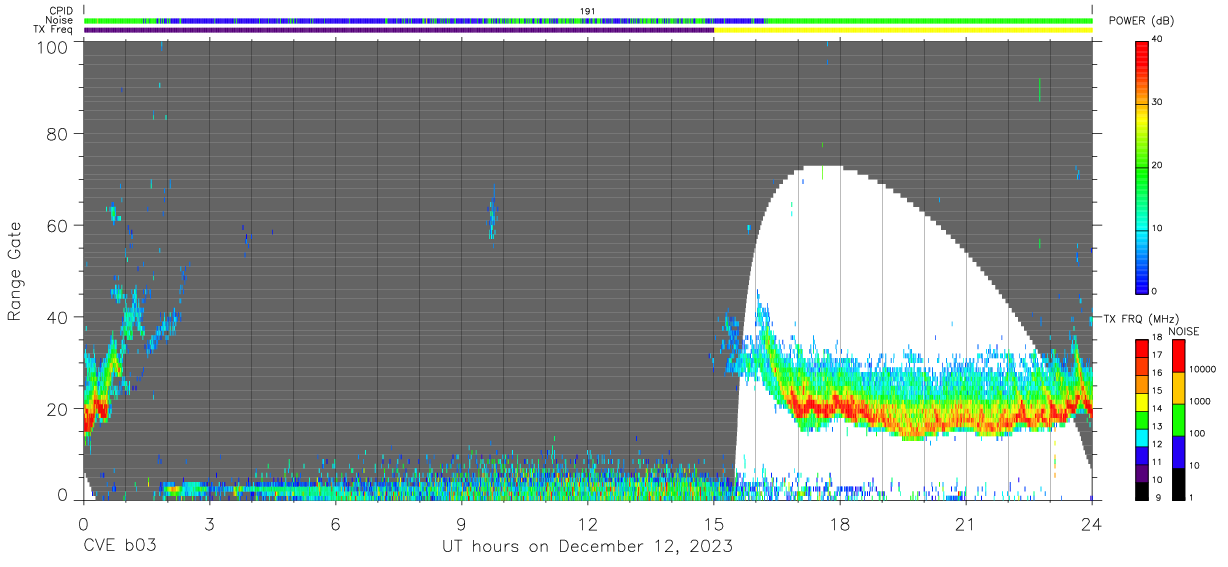Click the NOISE color legend bar
The width and height of the screenshot is (1228, 567).
tap(1179, 420)
